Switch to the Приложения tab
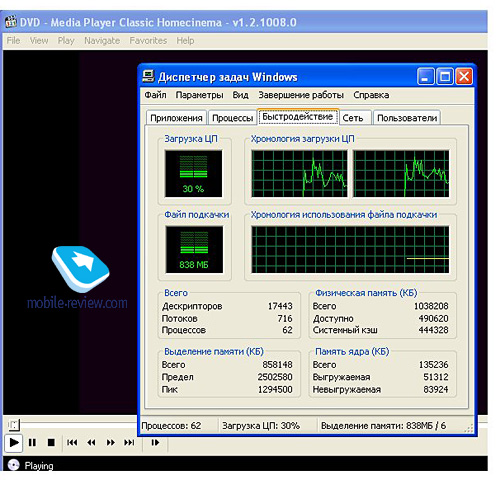The width and height of the screenshot is (500, 480). 176,118
